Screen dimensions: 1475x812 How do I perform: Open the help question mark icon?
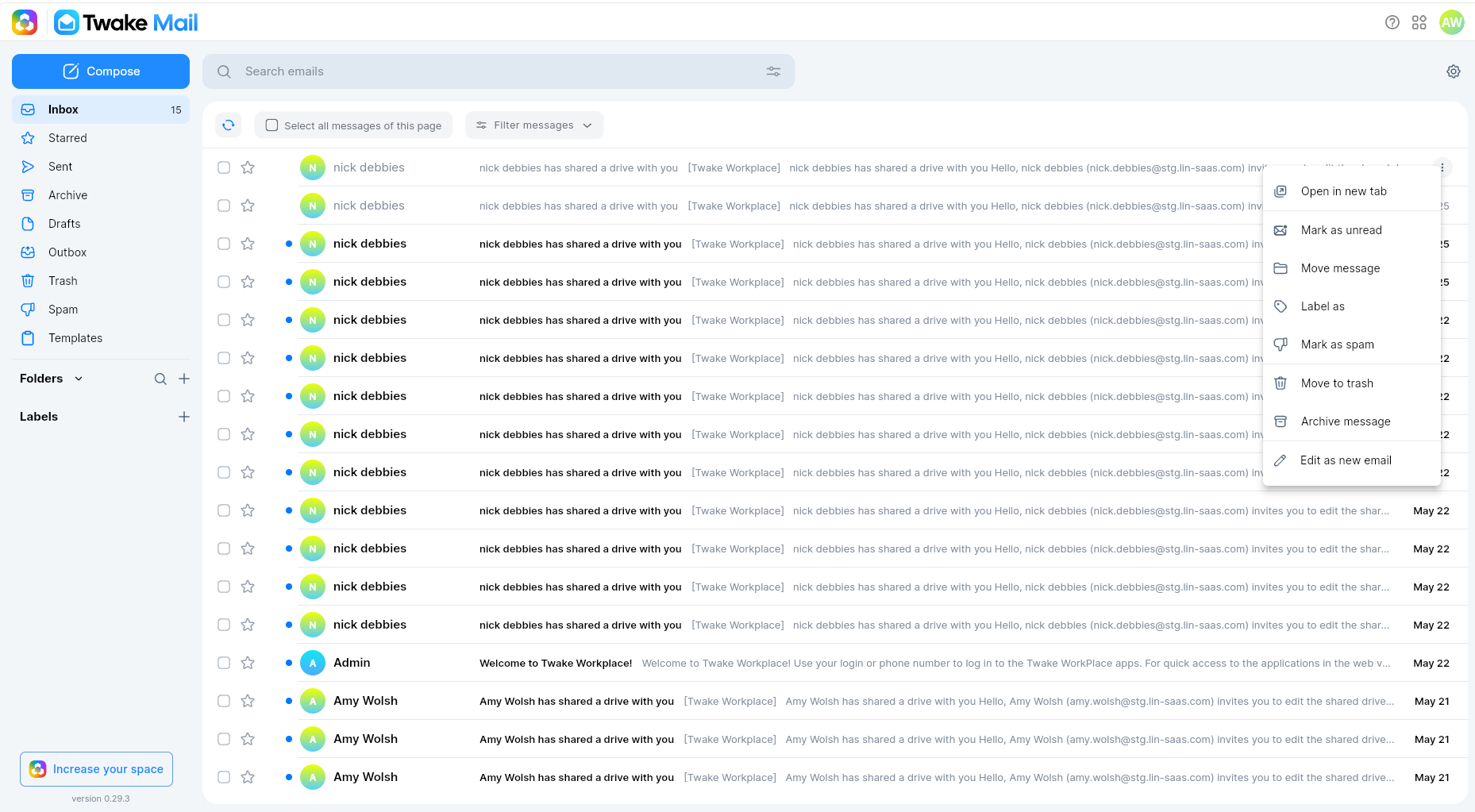(x=1392, y=22)
